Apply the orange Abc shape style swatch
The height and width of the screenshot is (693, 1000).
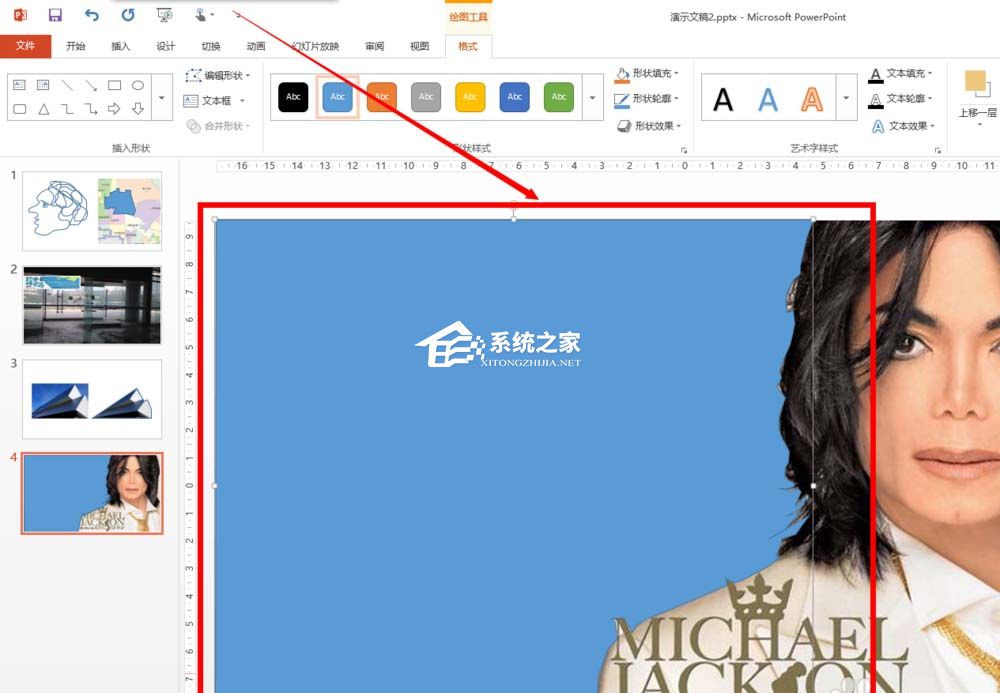click(x=382, y=97)
